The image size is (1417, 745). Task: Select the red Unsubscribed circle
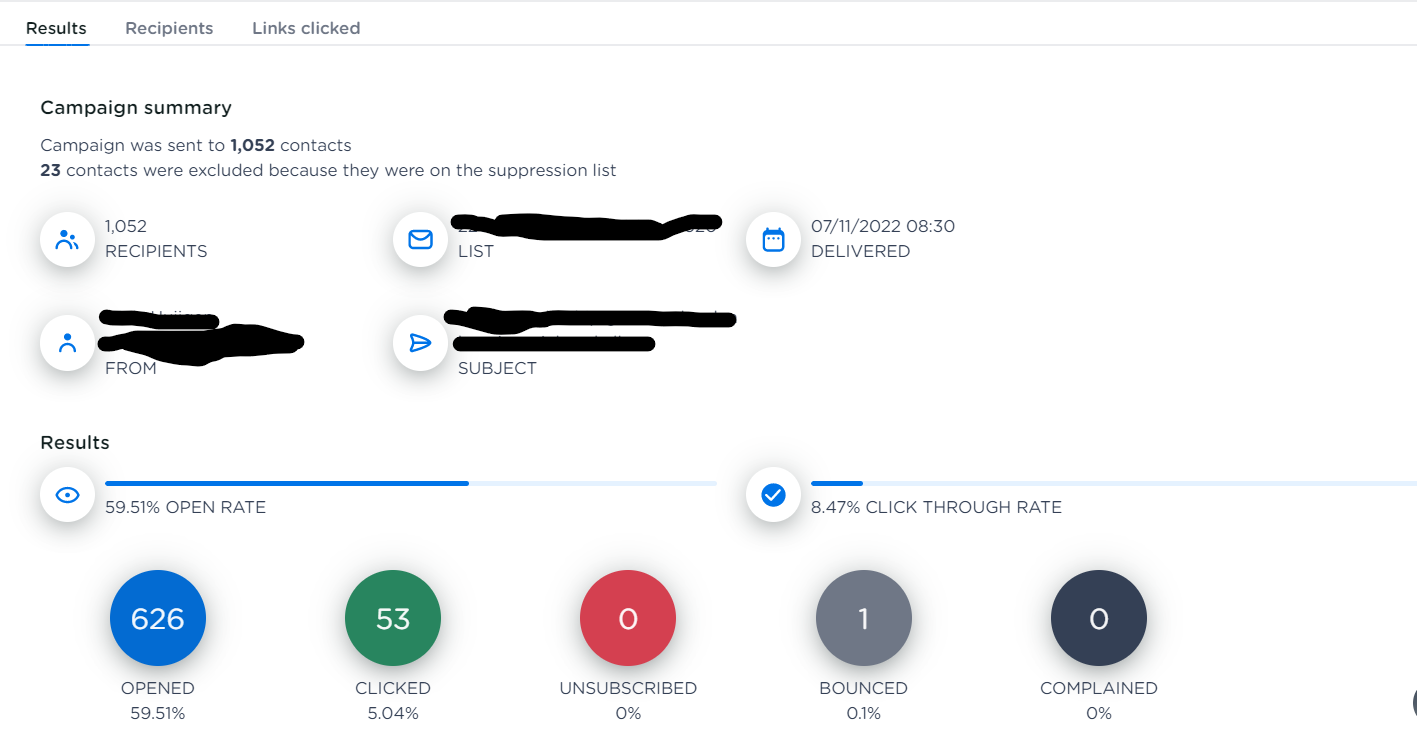point(628,619)
